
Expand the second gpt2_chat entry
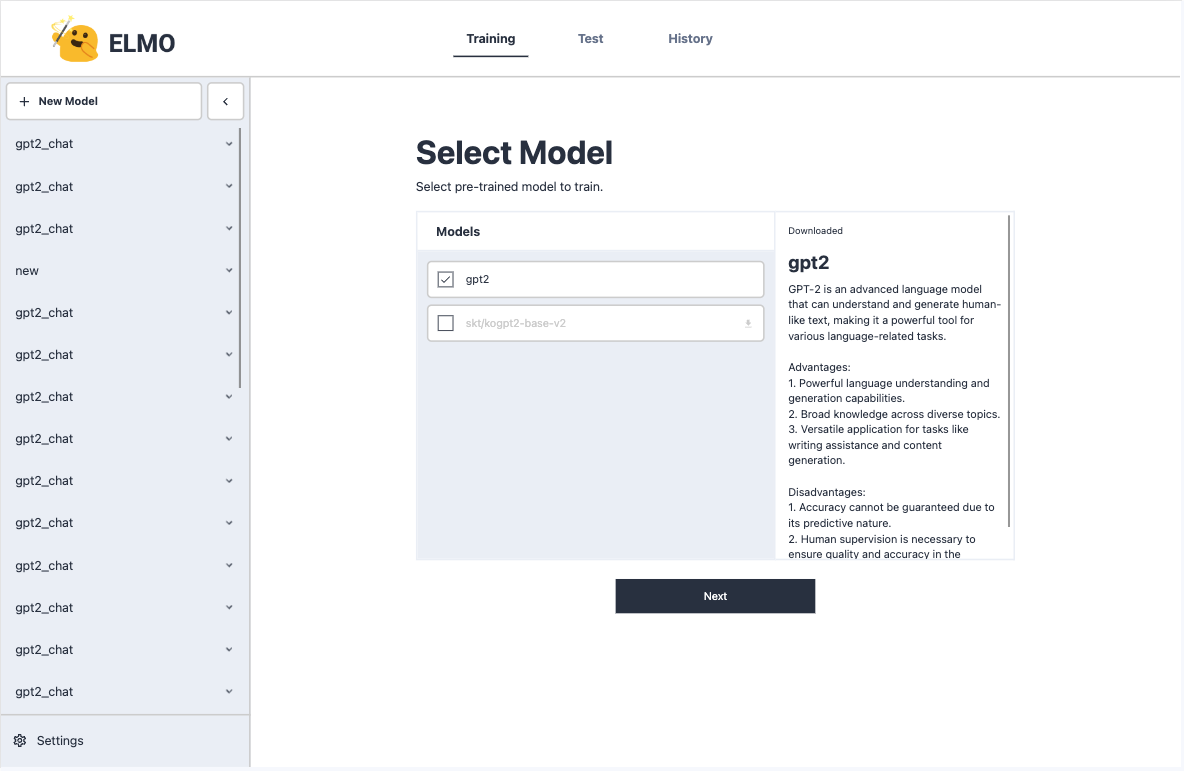click(229, 186)
